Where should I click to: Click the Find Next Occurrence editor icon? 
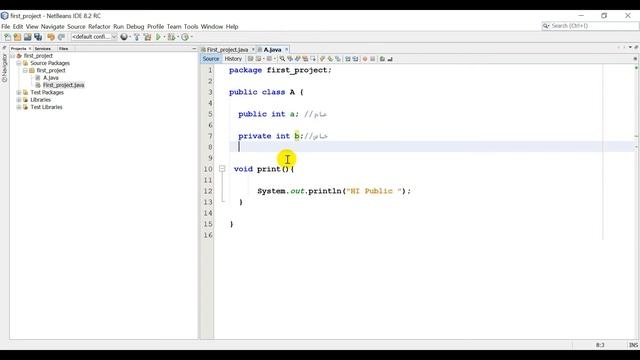[x=298, y=59]
